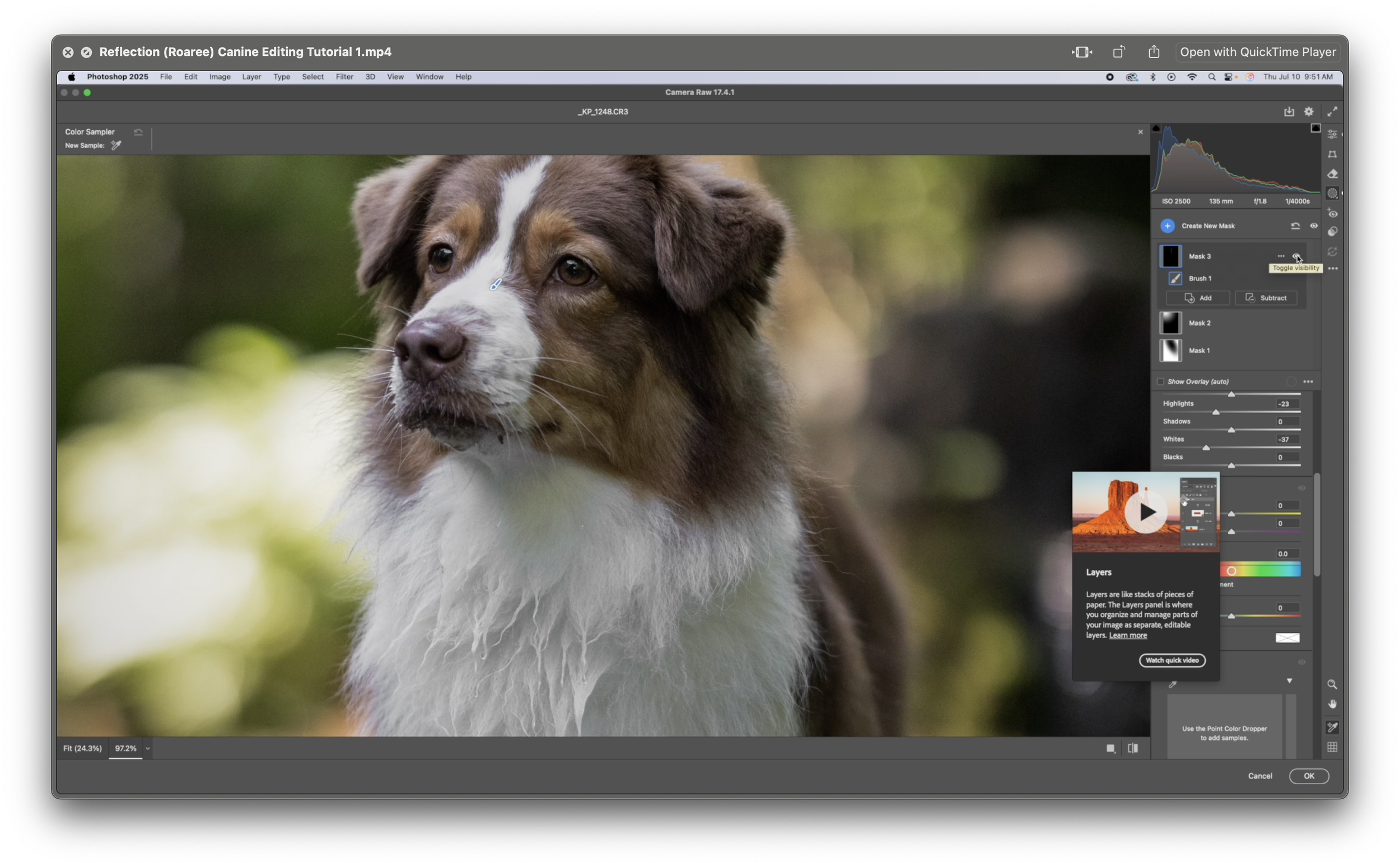The width and height of the screenshot is (1400, 867).
Task: Click the before/after split view icon
Action: pyautogui.click(x=1133, y=748)
